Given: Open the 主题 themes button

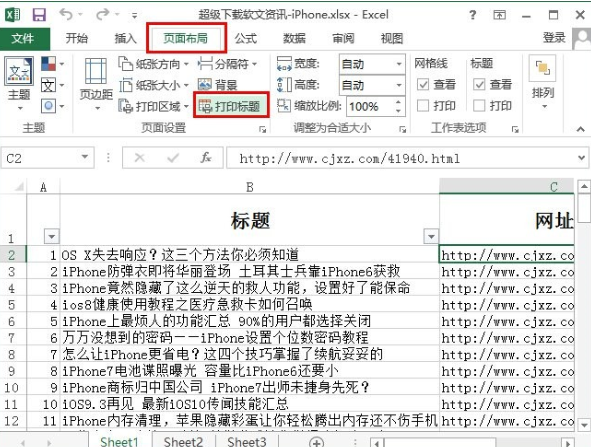Looking at the screenshot, I should (x=19, y=83).
